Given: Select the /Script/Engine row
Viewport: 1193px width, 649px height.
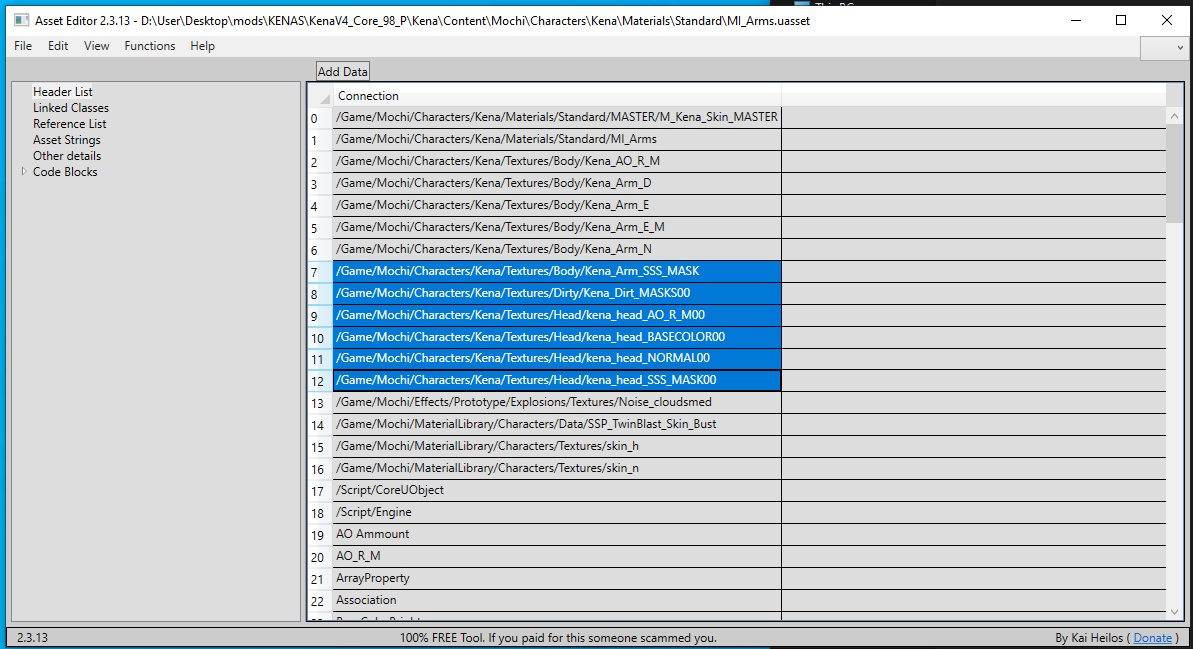Looking at the screenshot, I should coord(557,513).
